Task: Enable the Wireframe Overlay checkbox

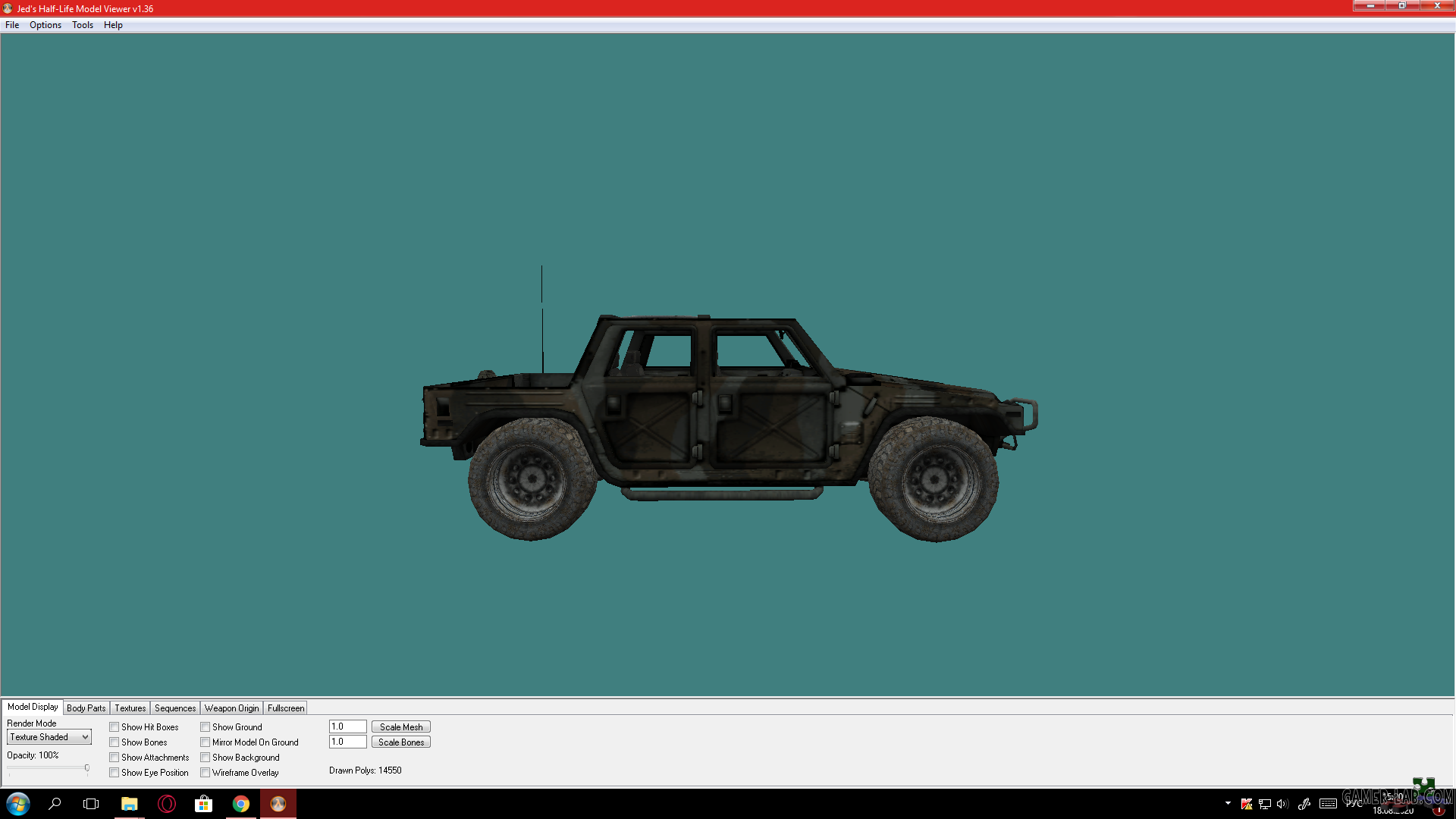Action: coord(205,773)
